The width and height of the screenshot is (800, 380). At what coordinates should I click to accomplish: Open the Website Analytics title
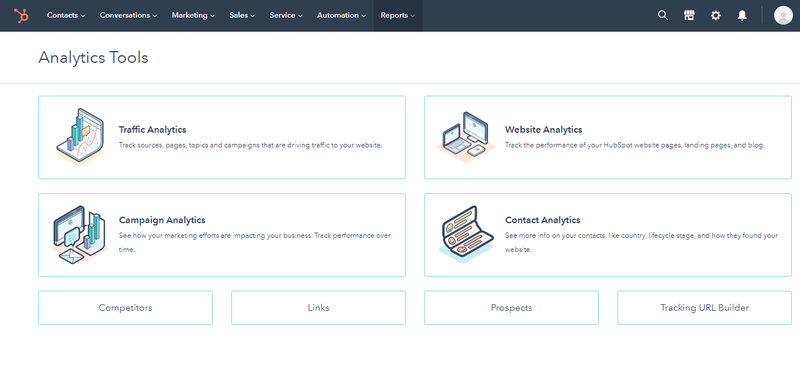tap(543, 130)
